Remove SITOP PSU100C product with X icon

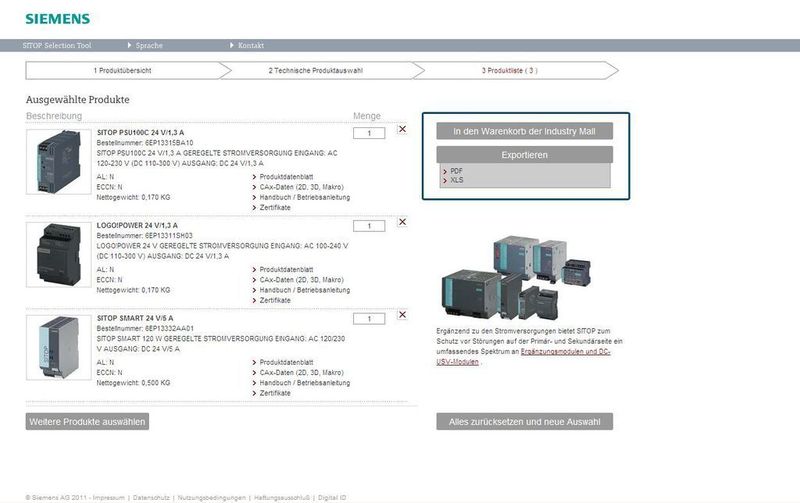click(x=402, y=129)
